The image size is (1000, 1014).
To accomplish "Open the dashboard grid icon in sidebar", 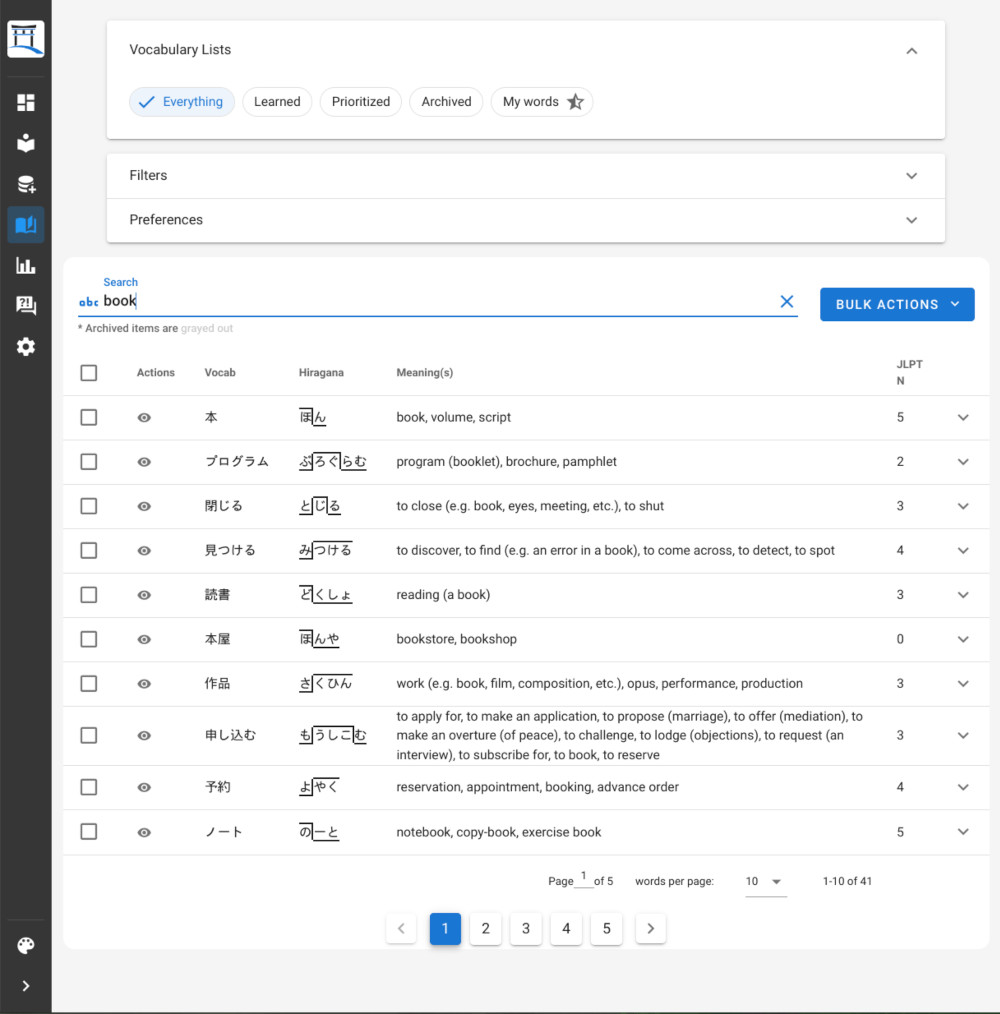I will tap(25, 102).
